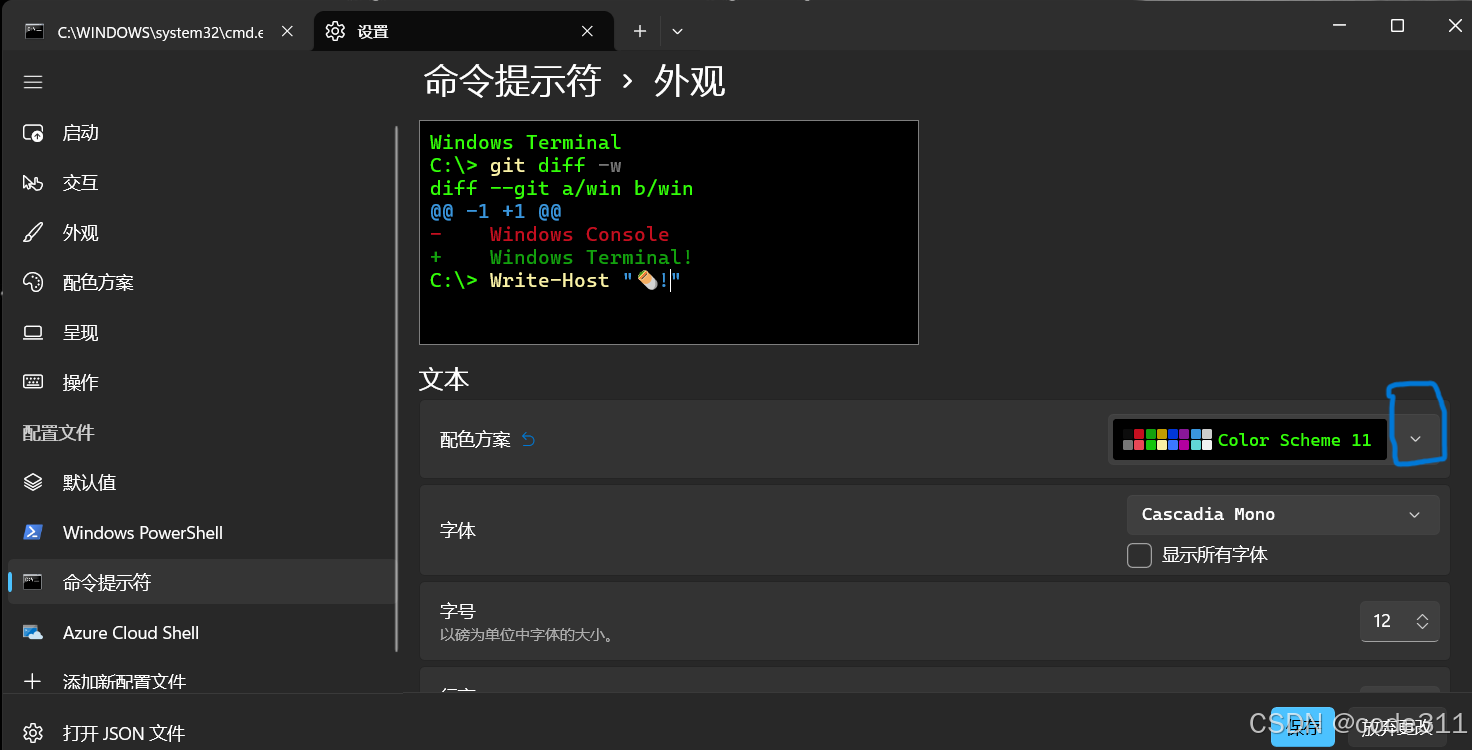Click the 保存 save button
This screenshot has height=750, width=1472.
pos(1303,727)
